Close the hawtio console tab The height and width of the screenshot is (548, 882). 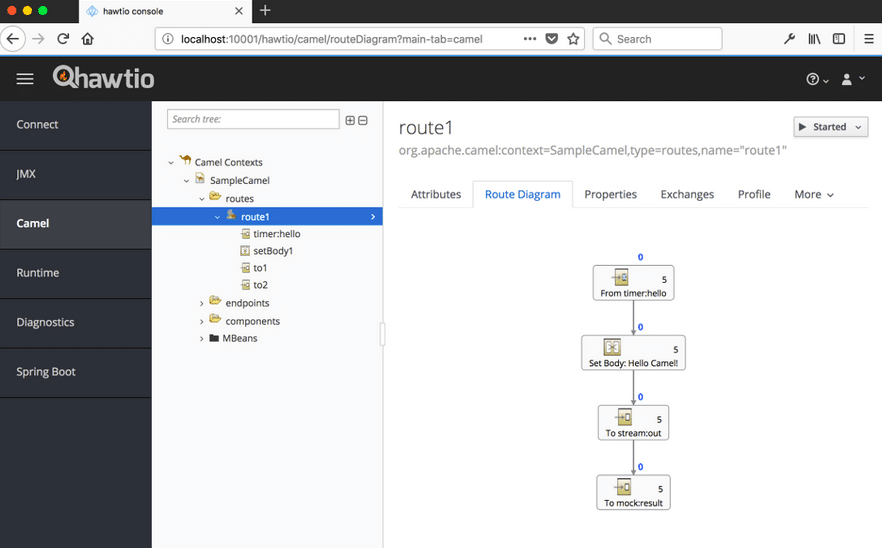click(239, 11)
